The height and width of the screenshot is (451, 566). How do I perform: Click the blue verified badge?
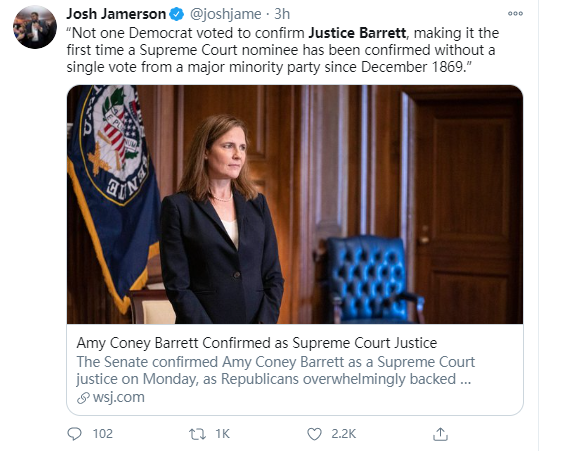coord(177,14)
